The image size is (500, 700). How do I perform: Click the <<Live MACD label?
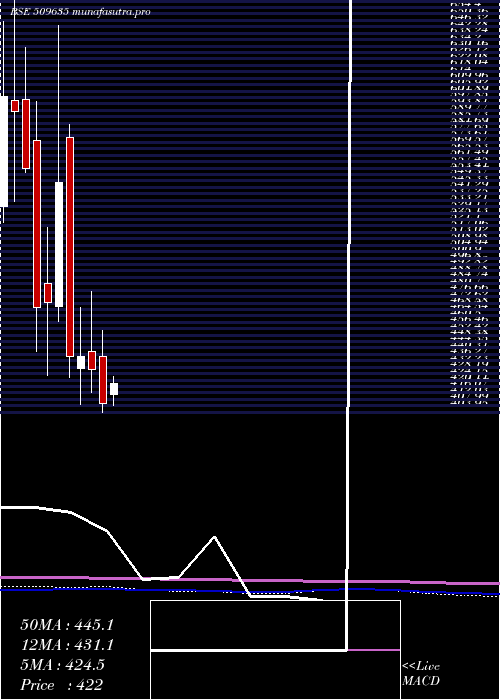point(421,673)
